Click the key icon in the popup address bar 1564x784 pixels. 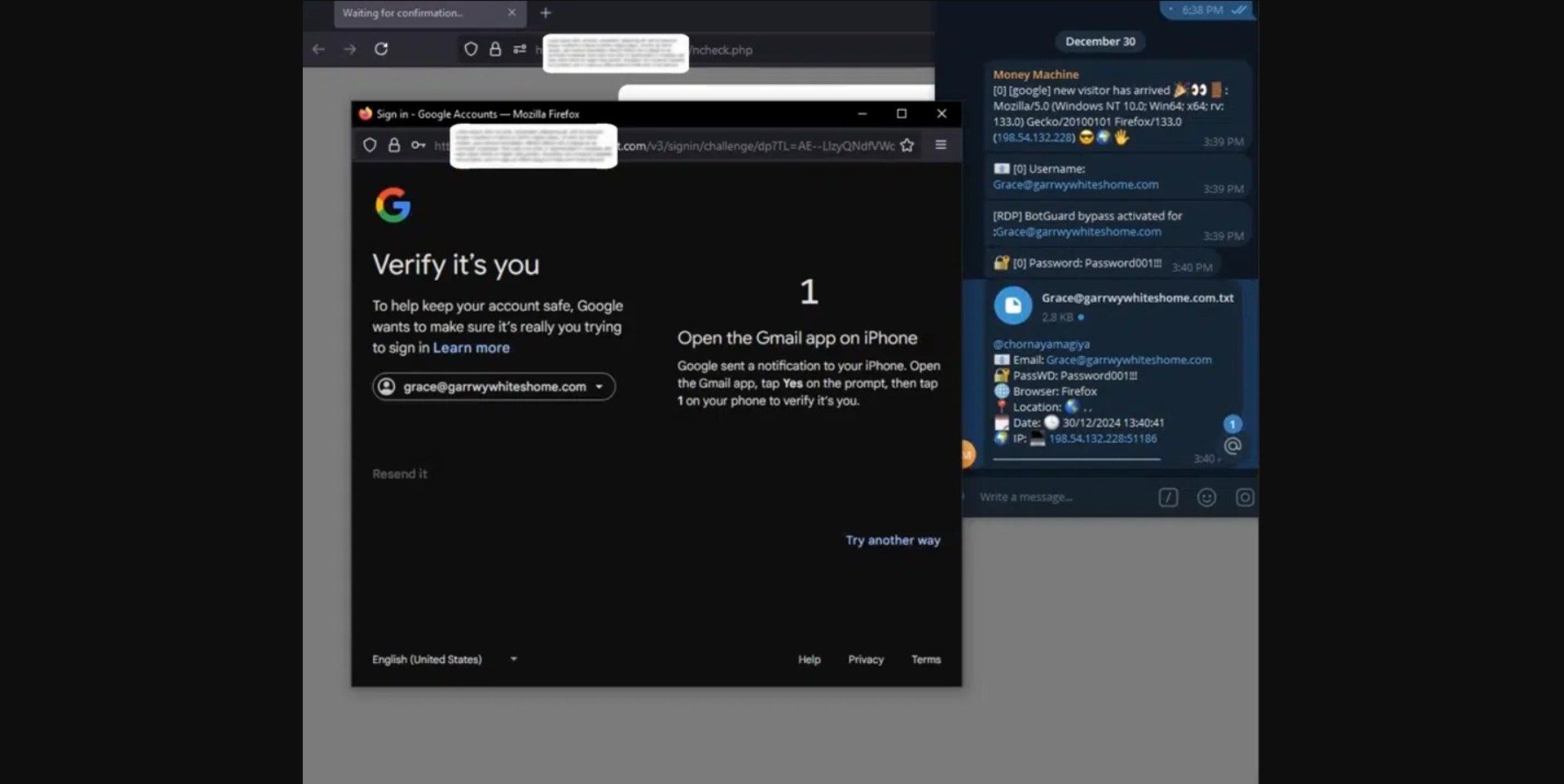tap(418, 145)
